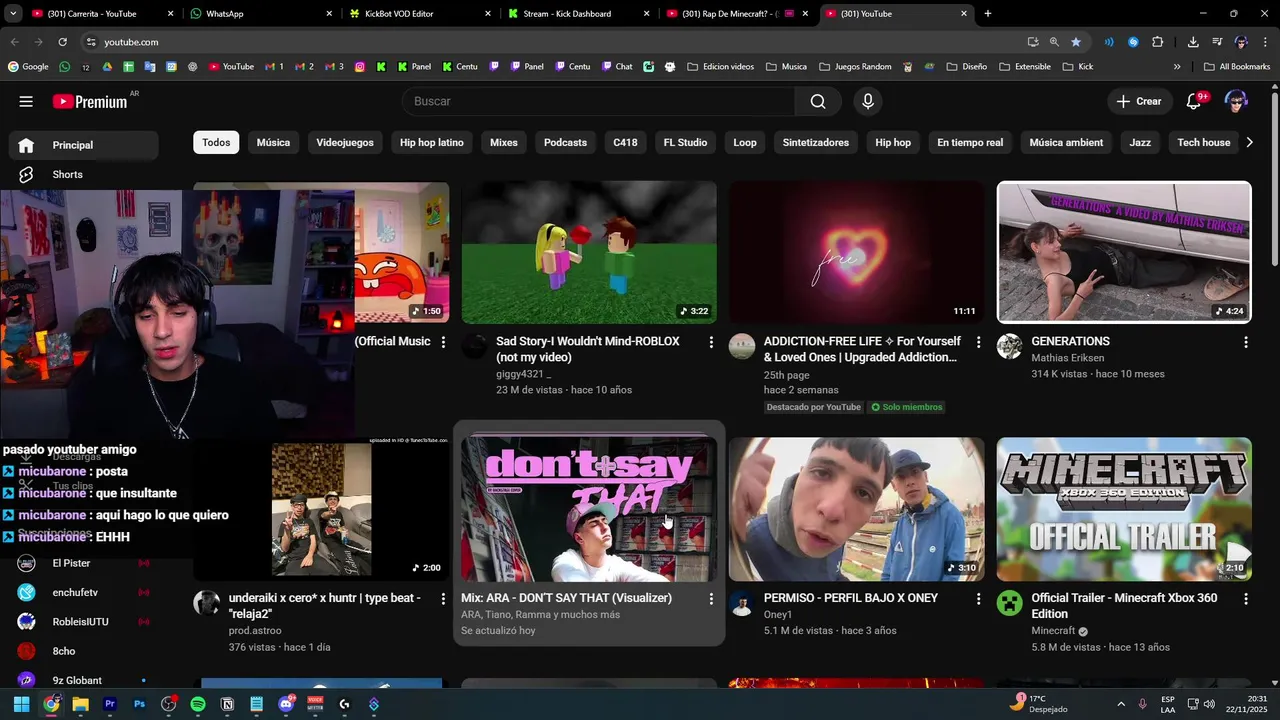This screenshot has height=720, width=1280.
Task: Open Spotify from the taskbar
Action: [x=198, y=704]
